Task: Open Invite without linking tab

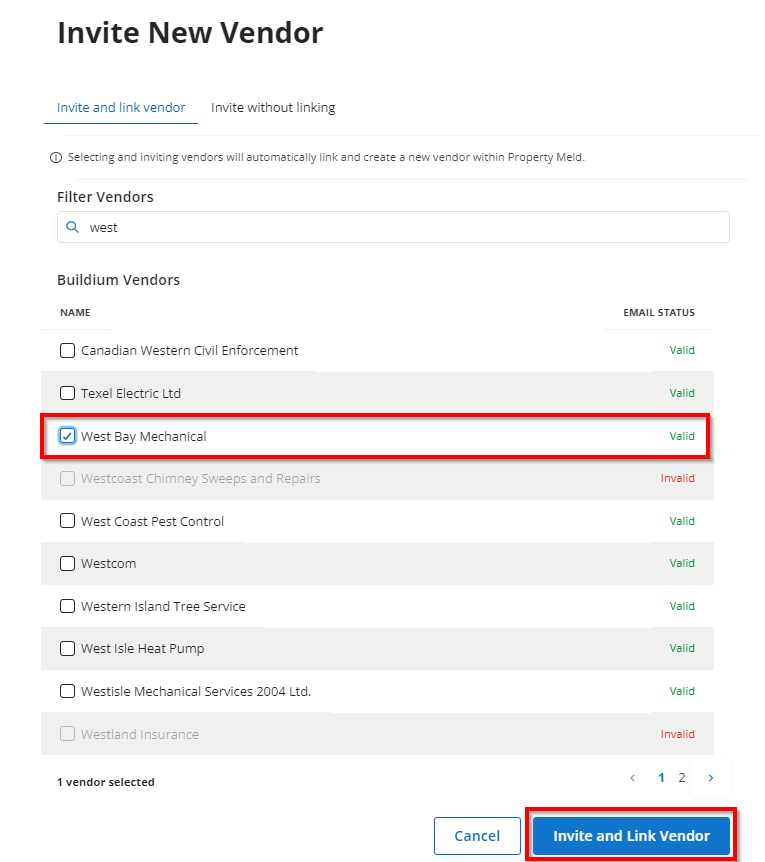Action: point(273,107)
